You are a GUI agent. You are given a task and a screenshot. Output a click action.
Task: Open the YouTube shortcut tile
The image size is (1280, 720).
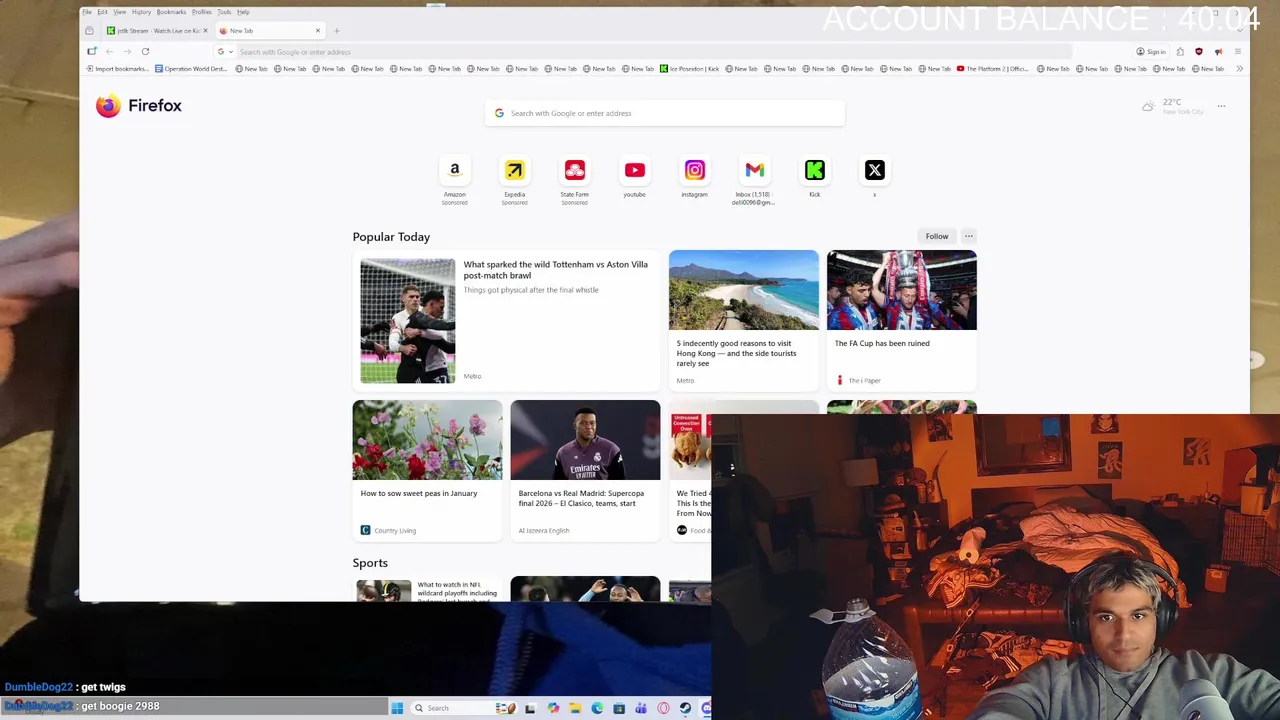point(634,171)
